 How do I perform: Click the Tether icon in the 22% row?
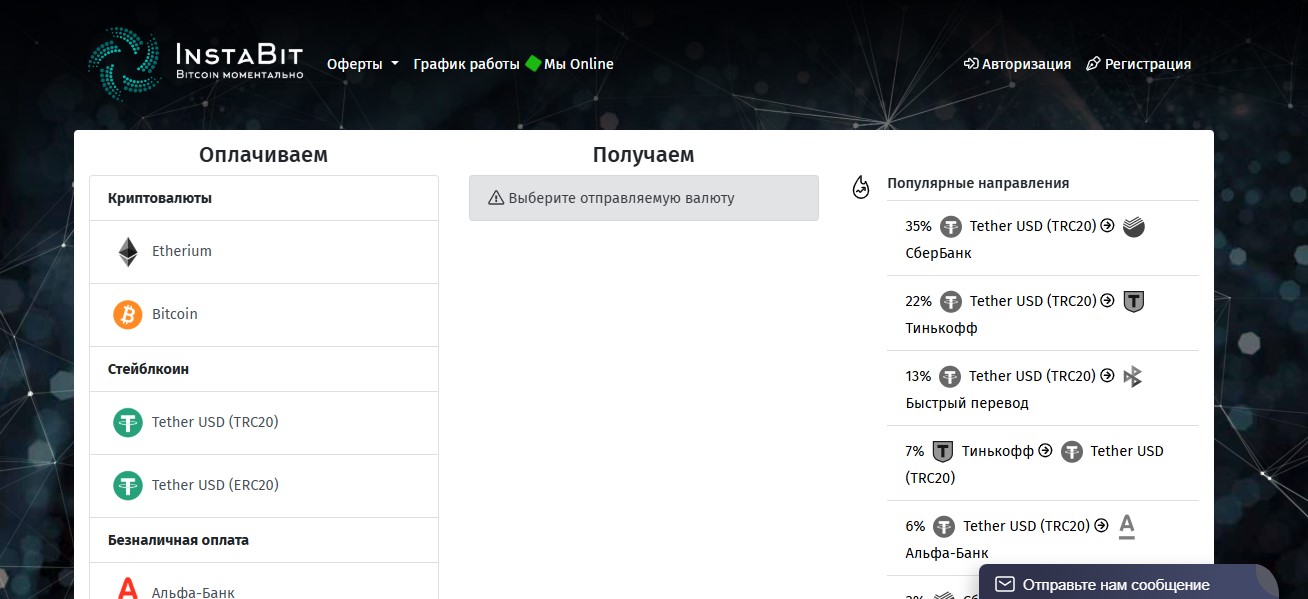950,302
